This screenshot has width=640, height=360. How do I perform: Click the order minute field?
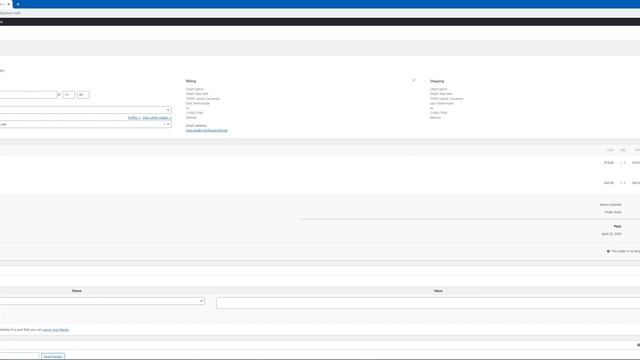click(83, 95)
